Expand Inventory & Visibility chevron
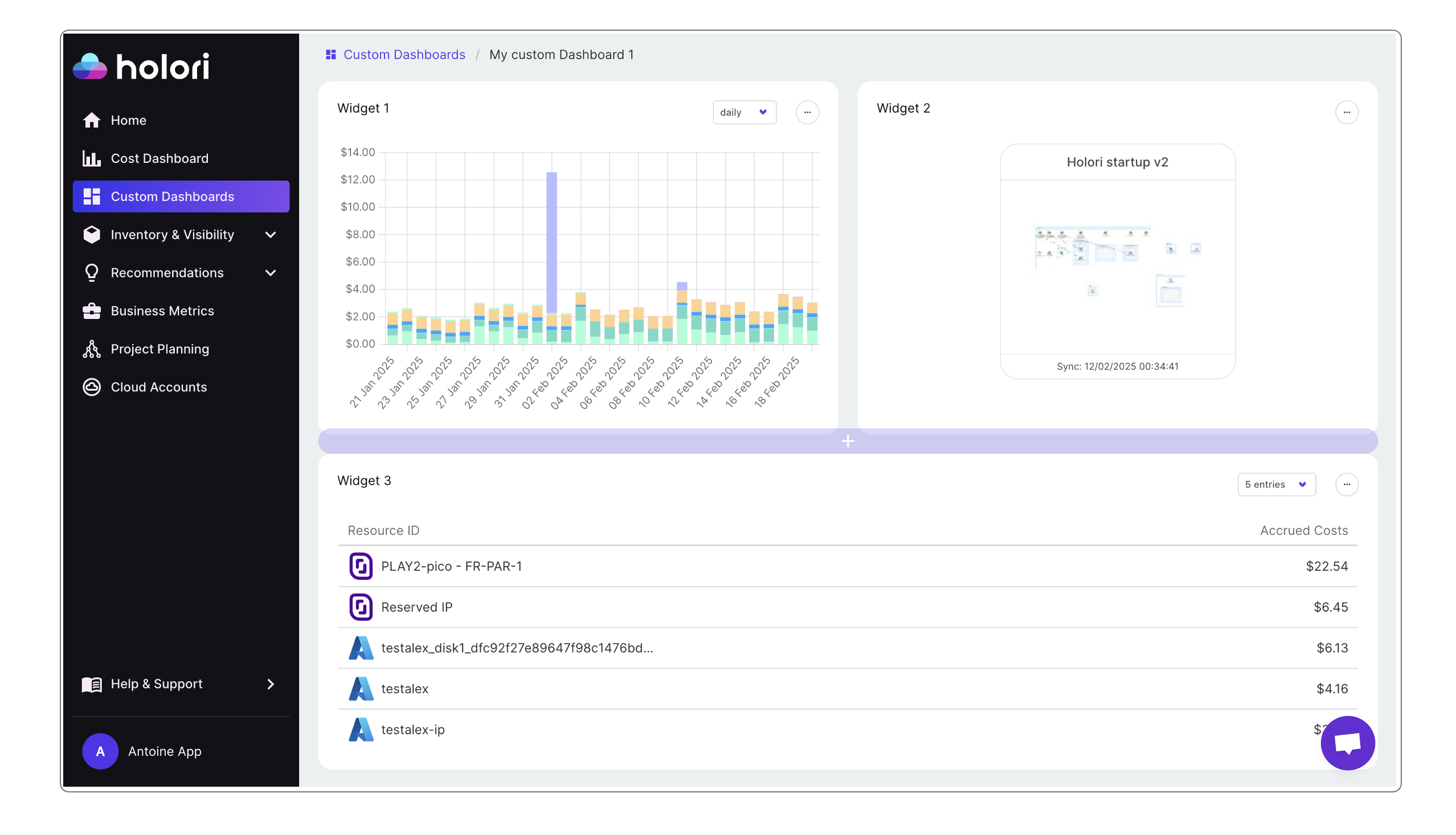 click(271, 235)
